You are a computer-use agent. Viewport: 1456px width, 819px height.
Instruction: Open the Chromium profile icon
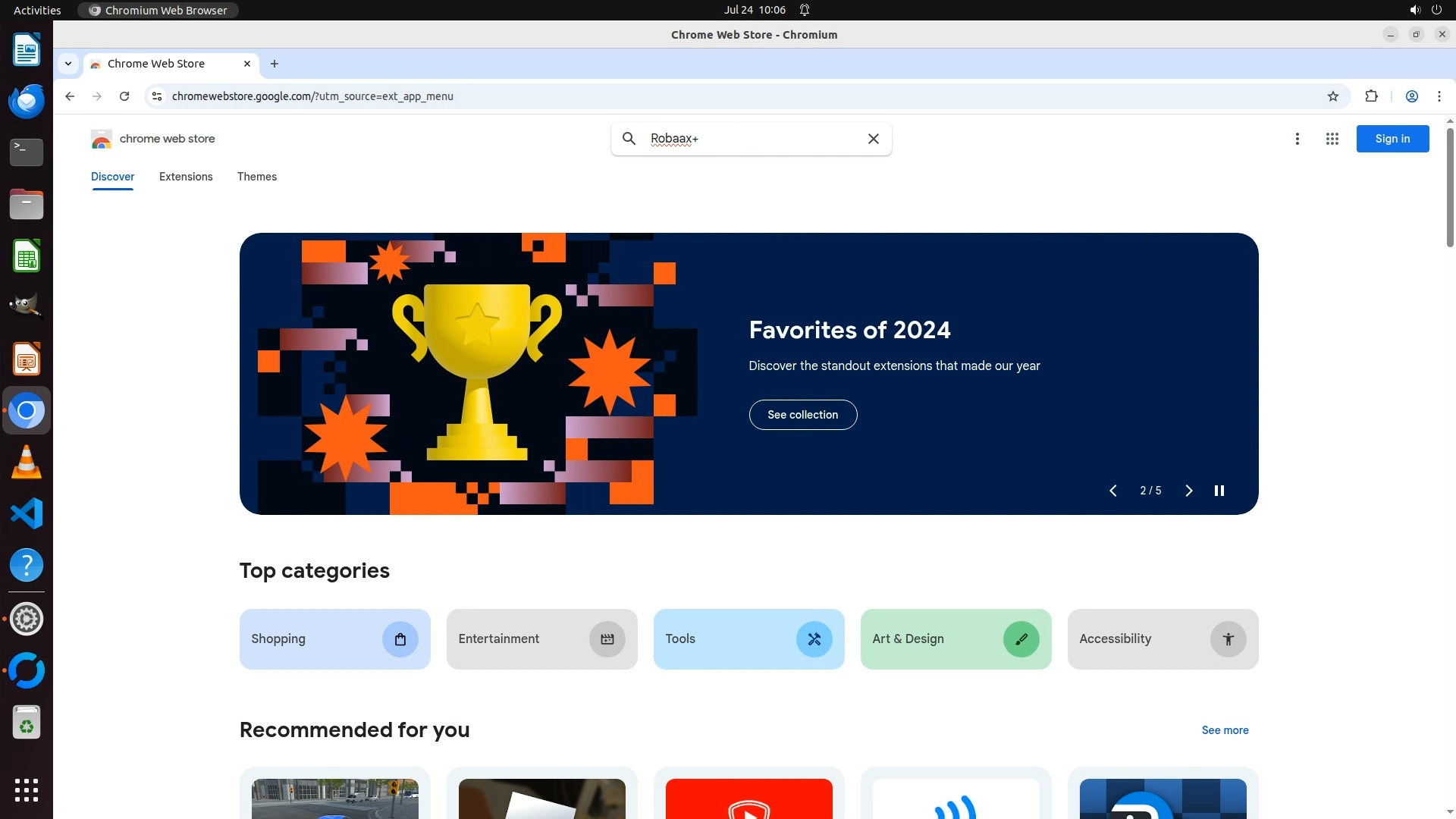(1411, 96)
